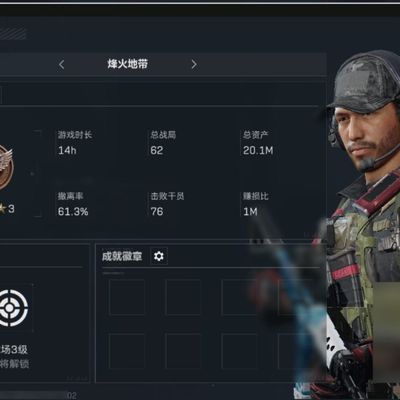Screen dimensions: 400x400
Task: Click the 撤离率 61.3% stat
Action: click(73, 204)
